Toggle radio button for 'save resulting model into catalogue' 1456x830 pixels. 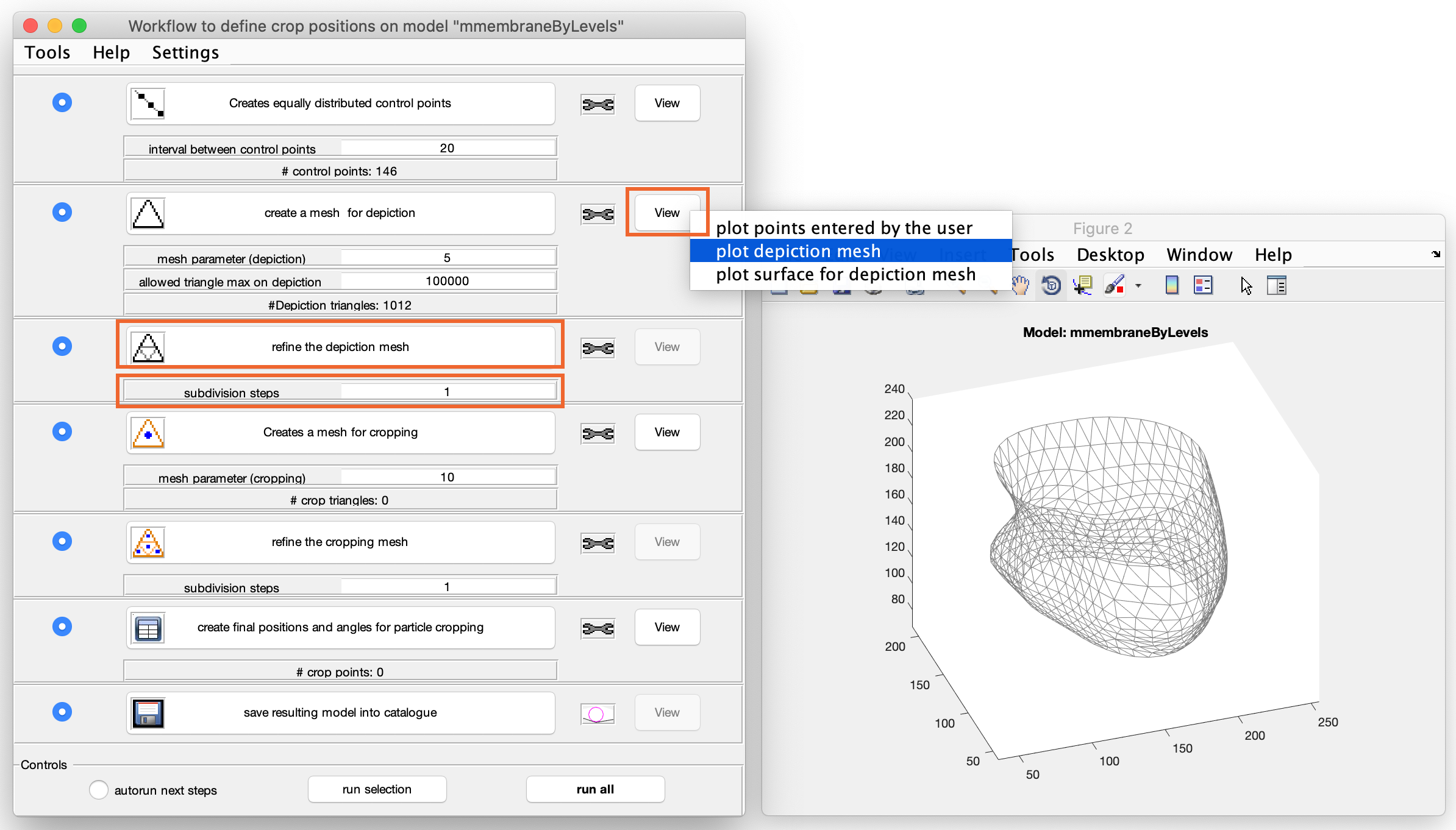[62, 712]
